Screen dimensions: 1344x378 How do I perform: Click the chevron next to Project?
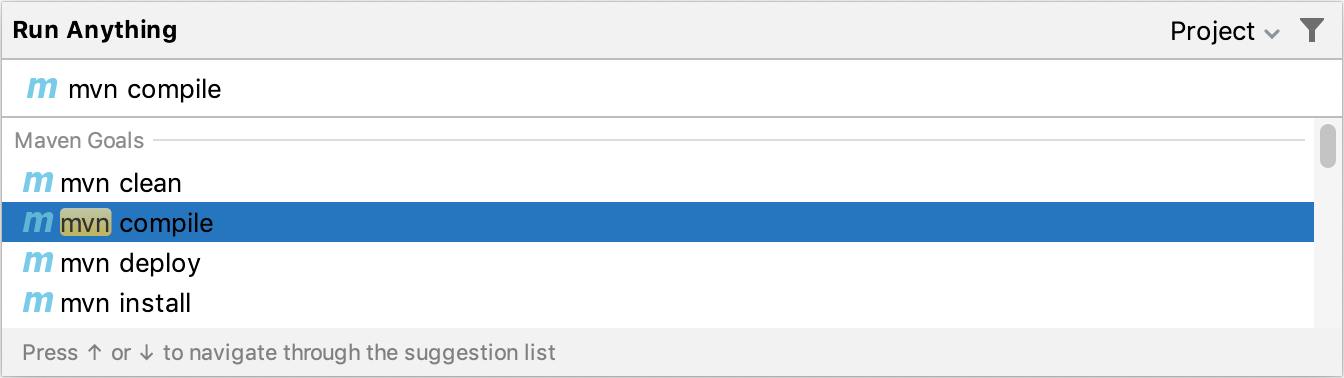[1271, 34]
